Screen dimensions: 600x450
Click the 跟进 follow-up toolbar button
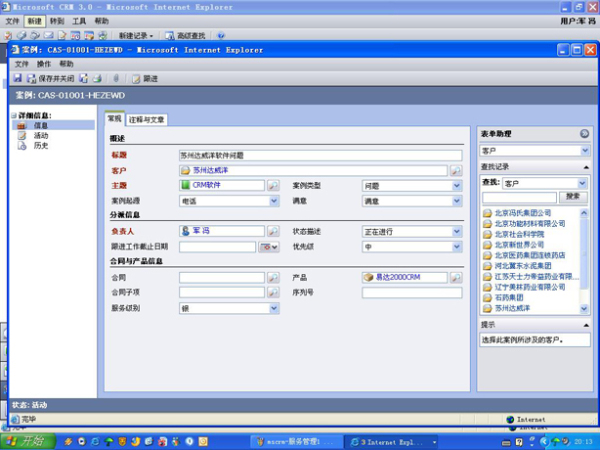(x=145, y=78)
